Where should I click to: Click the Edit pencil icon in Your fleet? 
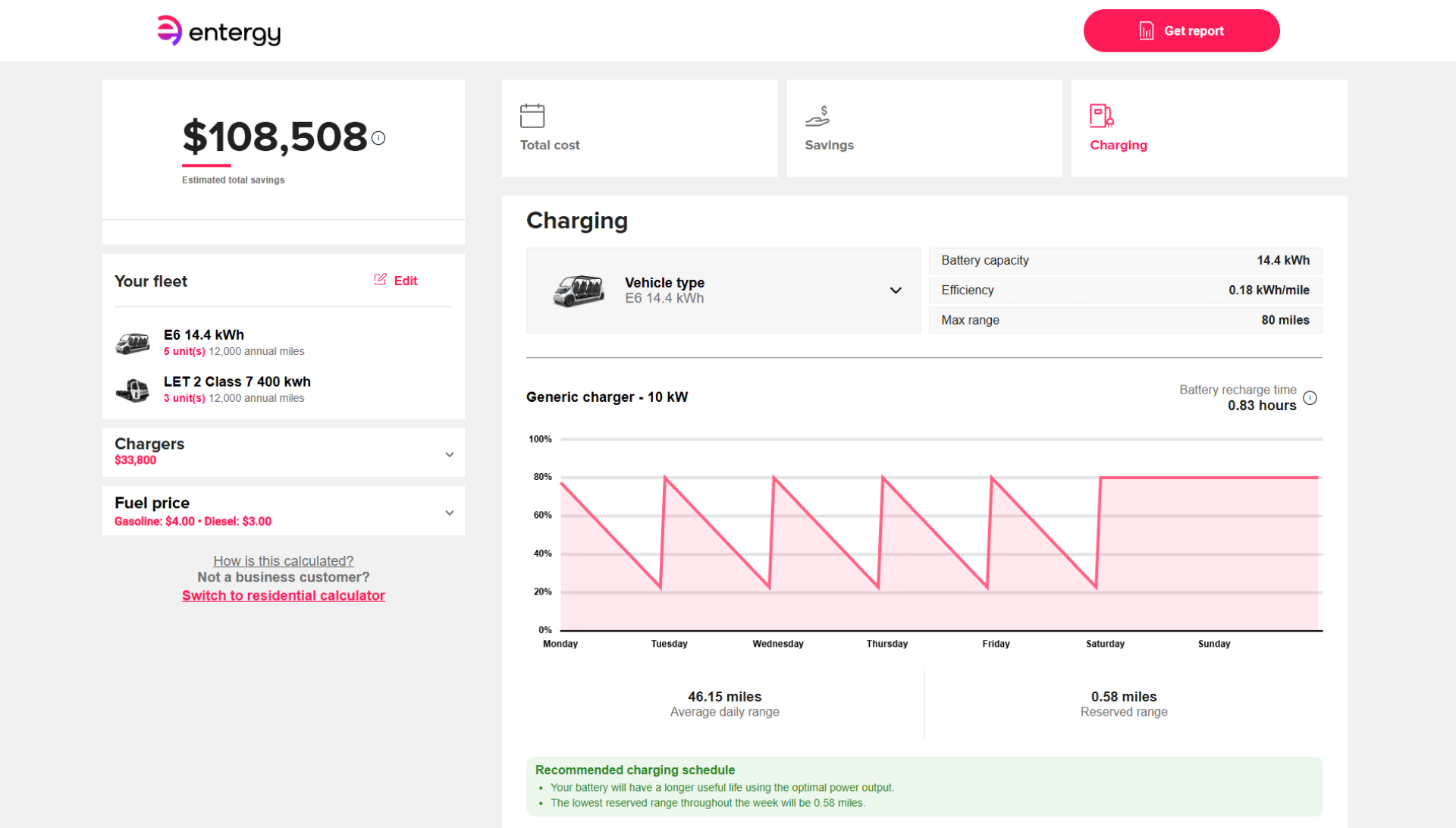pyautogui.click(x=381, y=280)
